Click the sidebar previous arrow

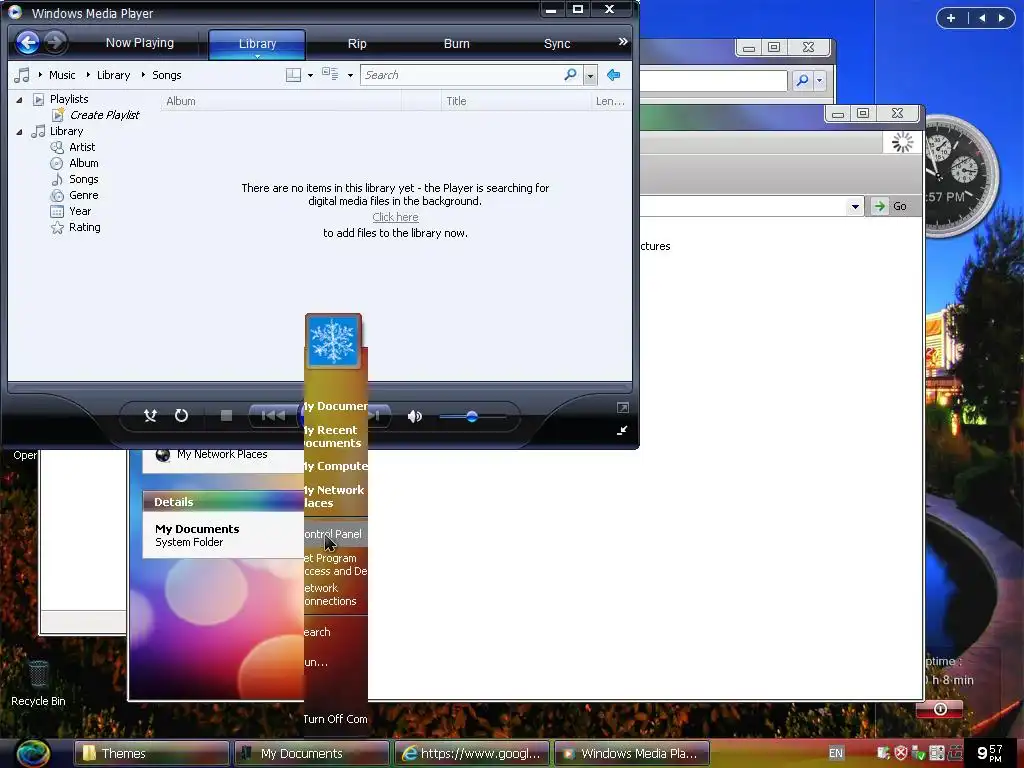click(982, 18)
